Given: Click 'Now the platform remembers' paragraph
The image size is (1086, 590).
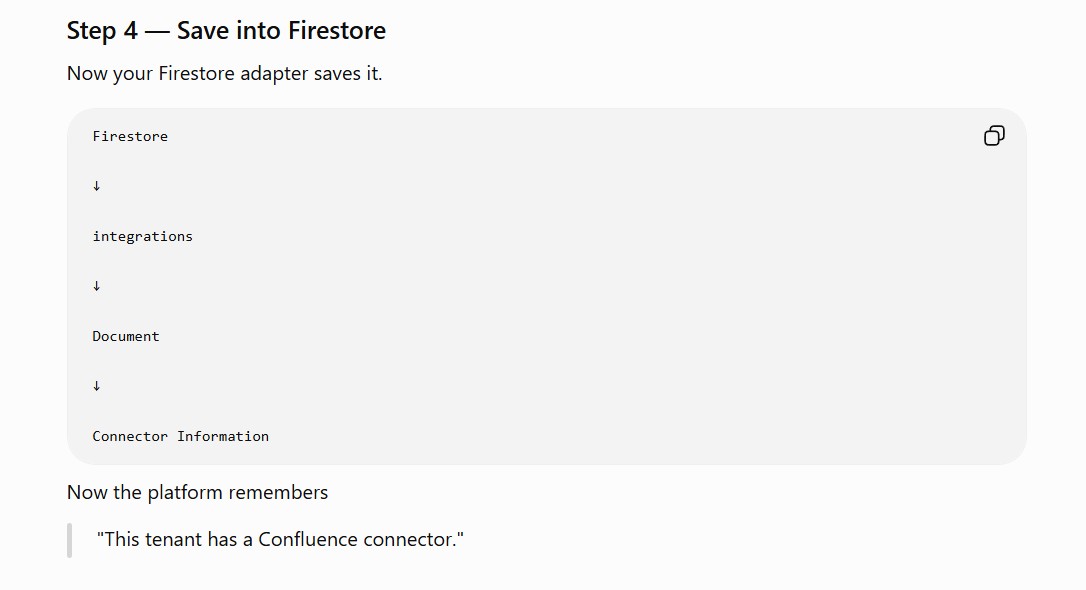Looking at the screenshot, I should [197, 492].
